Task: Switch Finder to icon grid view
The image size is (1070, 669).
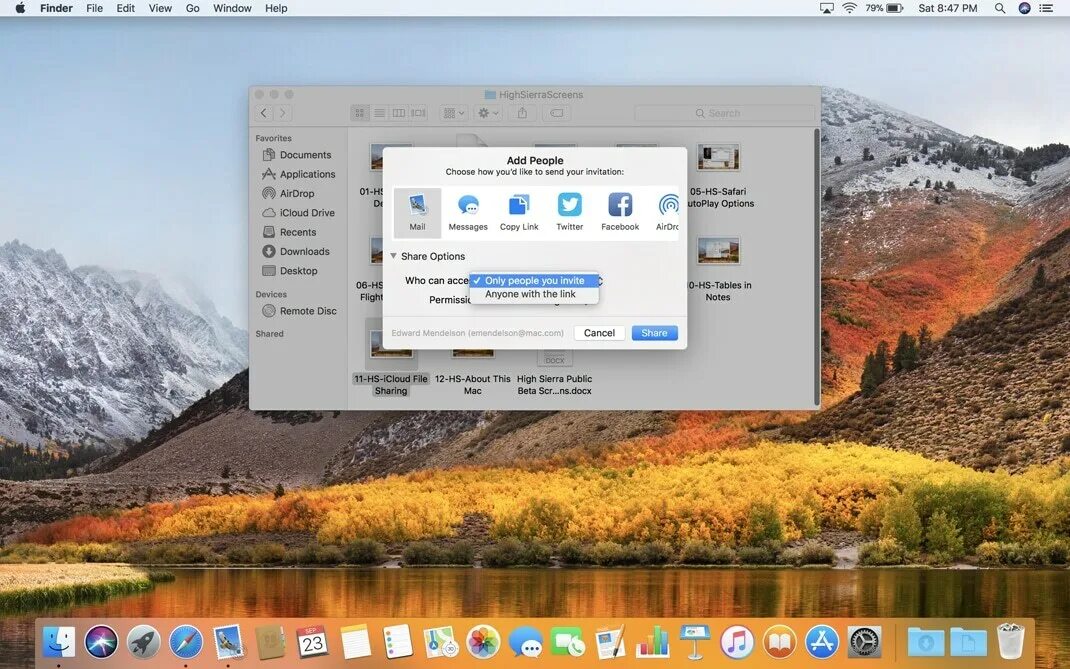Action: [x=359, y=113]
